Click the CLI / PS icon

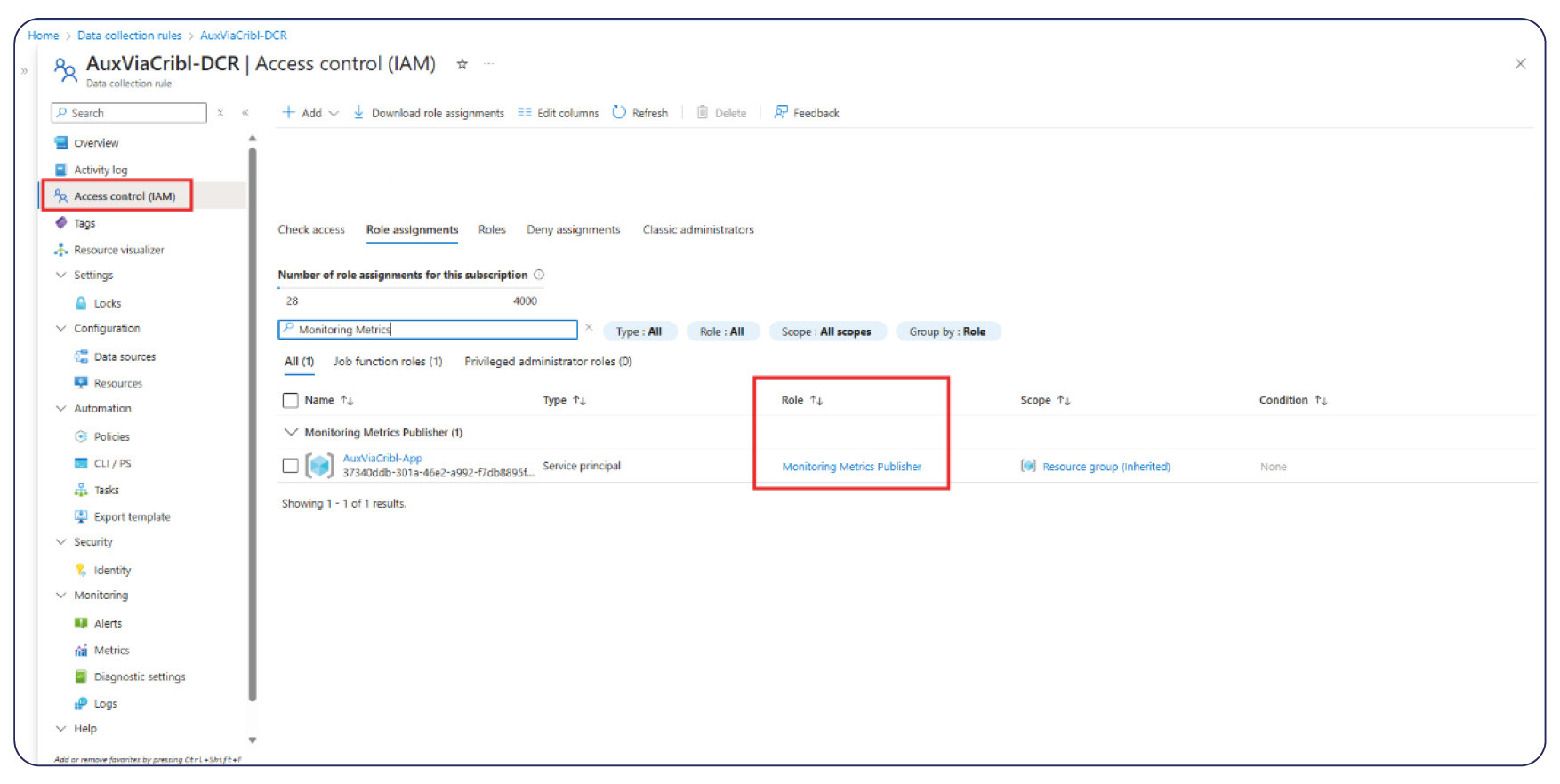click(81, 463)
